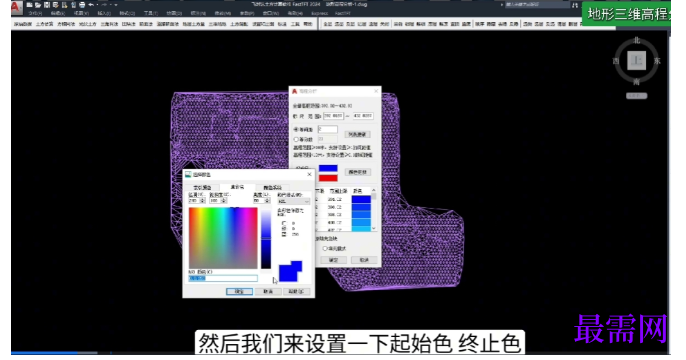Click the Save diskette icon
Viewport: 686px width, 360px height.
(47, 5)
